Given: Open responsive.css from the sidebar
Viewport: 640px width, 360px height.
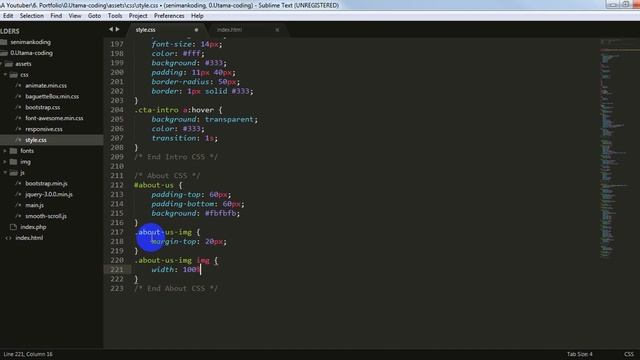Looking at the screenshot, I should (x=44, y=129).
